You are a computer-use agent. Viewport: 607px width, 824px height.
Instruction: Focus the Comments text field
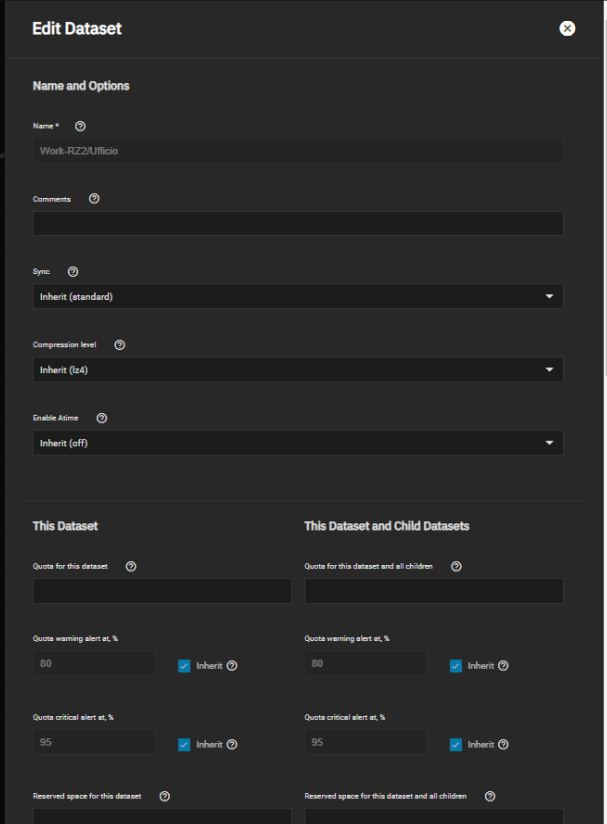(x=298, y=223)
